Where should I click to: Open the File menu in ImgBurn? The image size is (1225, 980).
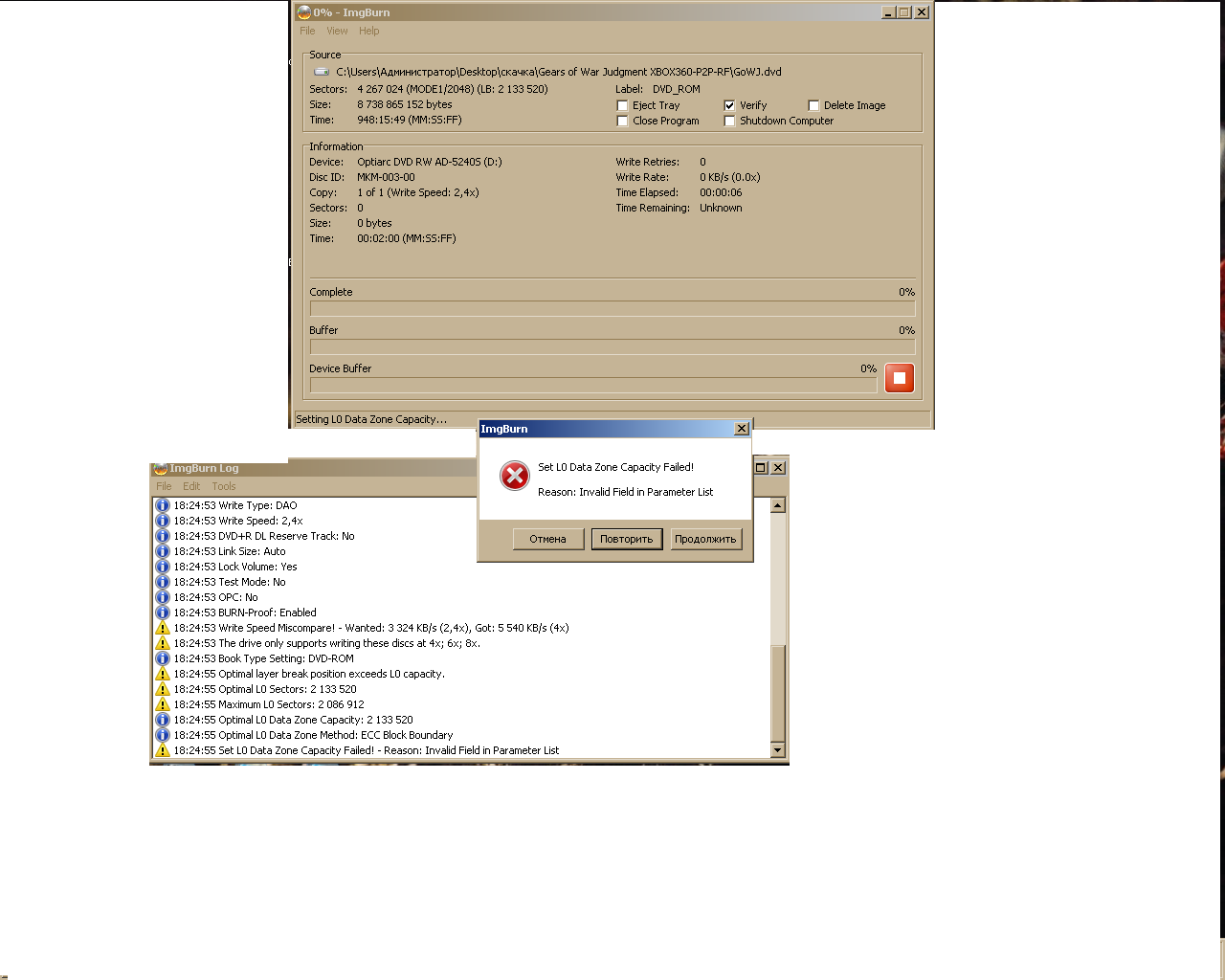click(307, 31)
